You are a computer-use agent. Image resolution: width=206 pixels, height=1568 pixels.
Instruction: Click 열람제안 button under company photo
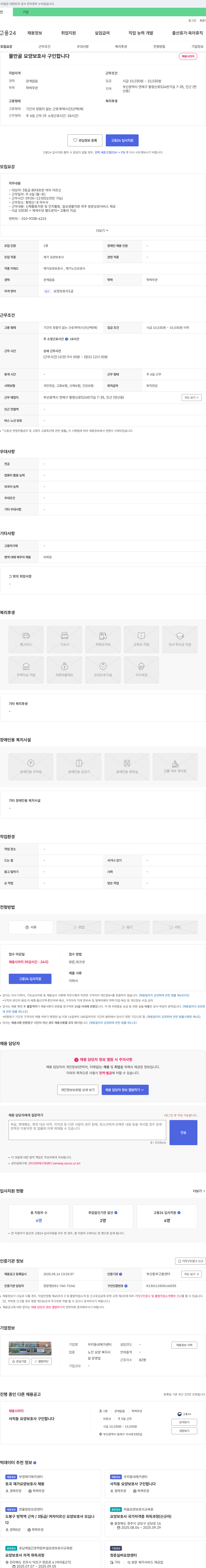[41, 1361]
